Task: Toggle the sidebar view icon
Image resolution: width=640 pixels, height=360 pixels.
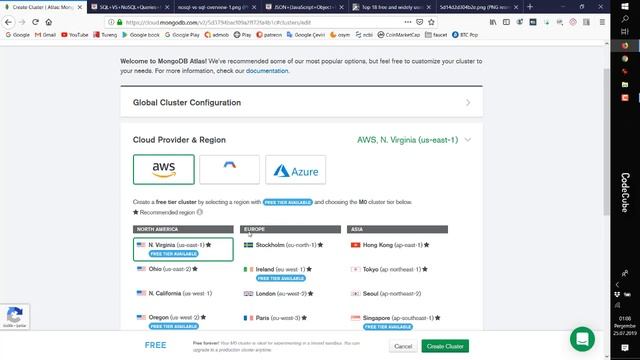Action: pyautogui.click(x=506, y=22)
